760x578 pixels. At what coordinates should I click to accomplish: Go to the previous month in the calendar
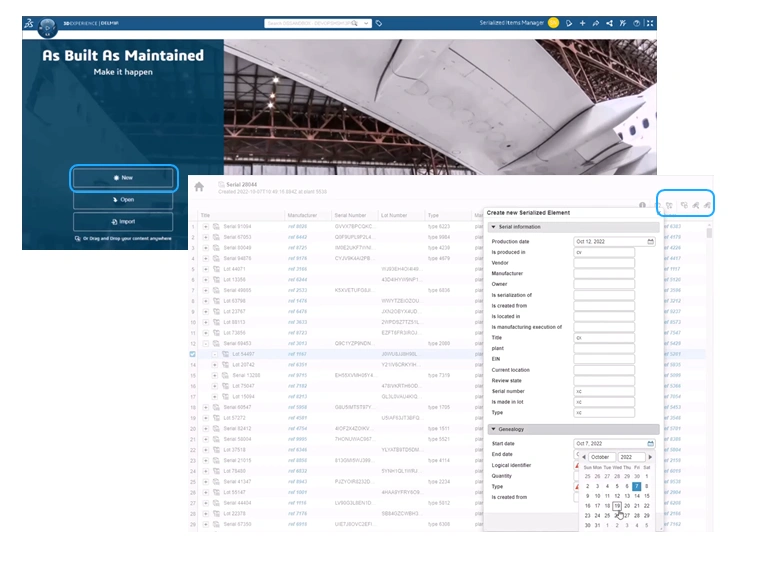584,457
